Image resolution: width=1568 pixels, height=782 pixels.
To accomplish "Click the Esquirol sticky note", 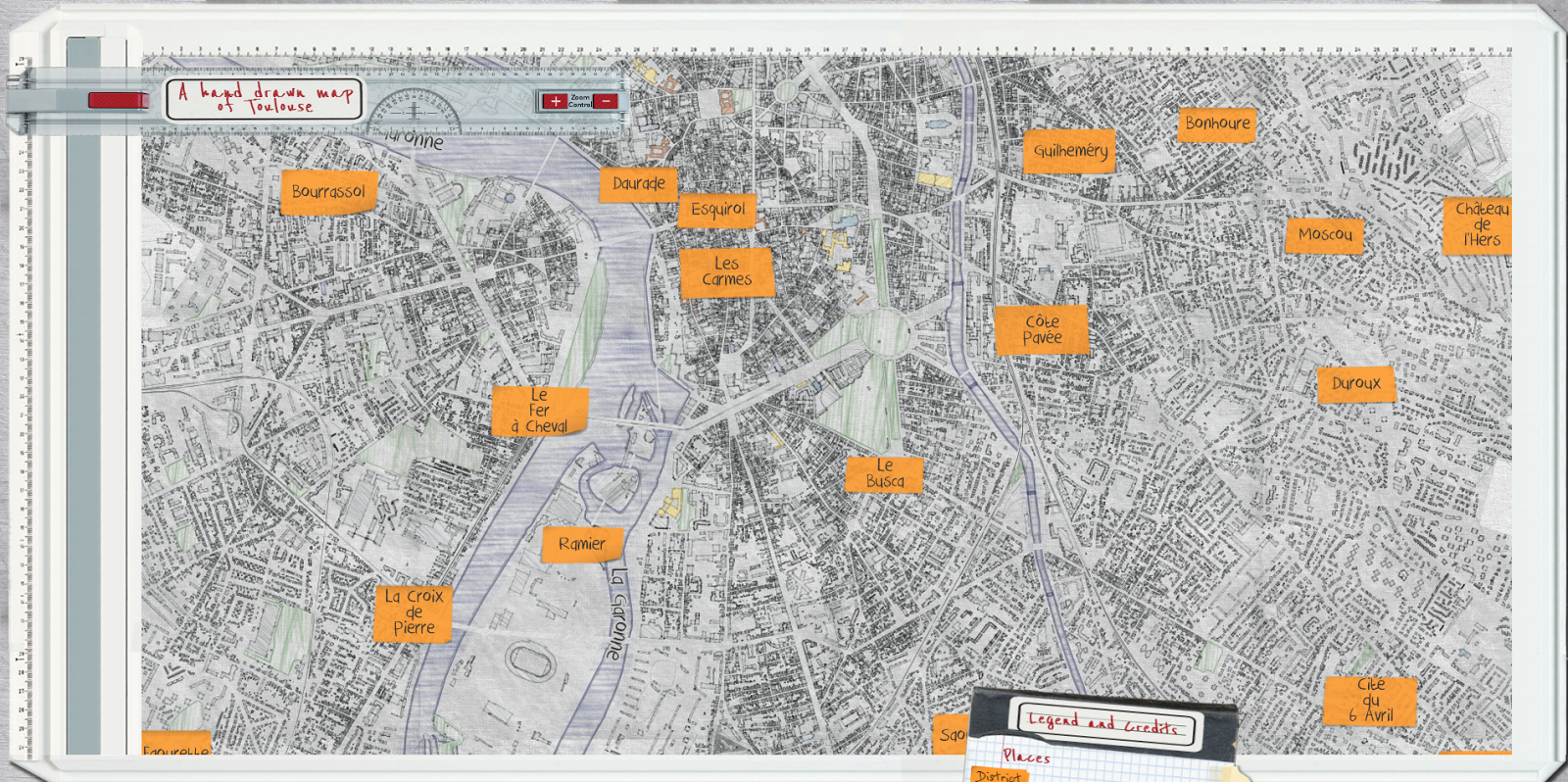I will click(x=717, y=210).
